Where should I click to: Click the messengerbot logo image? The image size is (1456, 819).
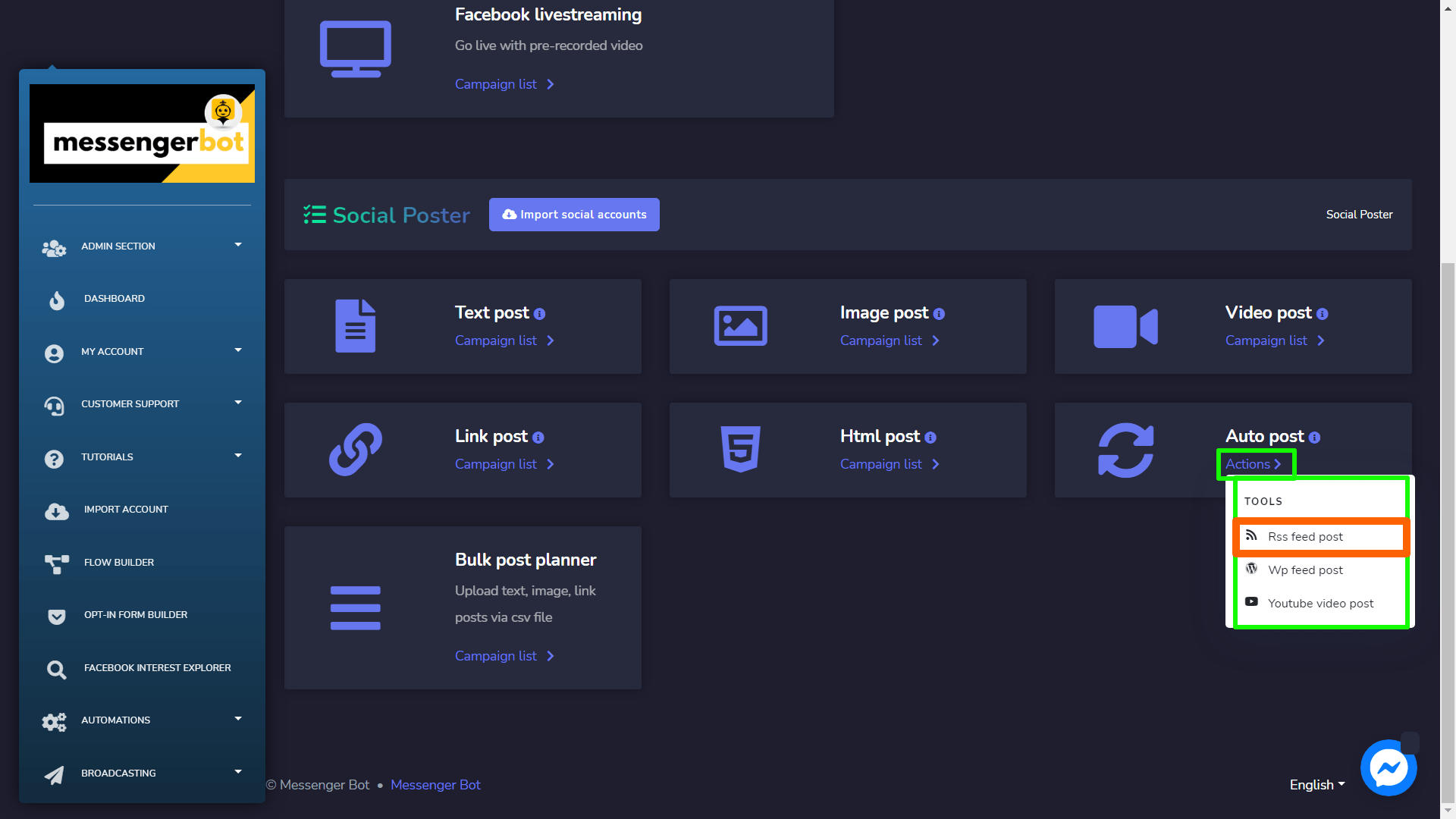click(x=142, y=133)
